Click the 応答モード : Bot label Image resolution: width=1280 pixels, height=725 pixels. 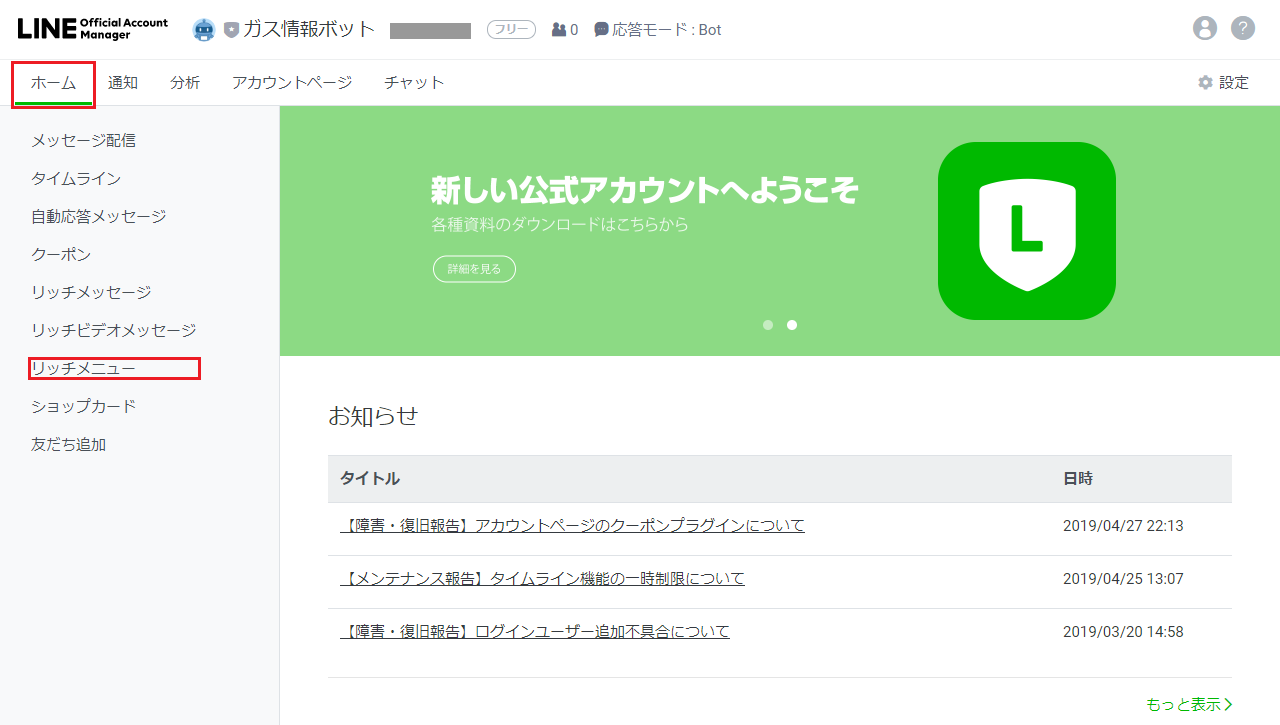[667, 30]
